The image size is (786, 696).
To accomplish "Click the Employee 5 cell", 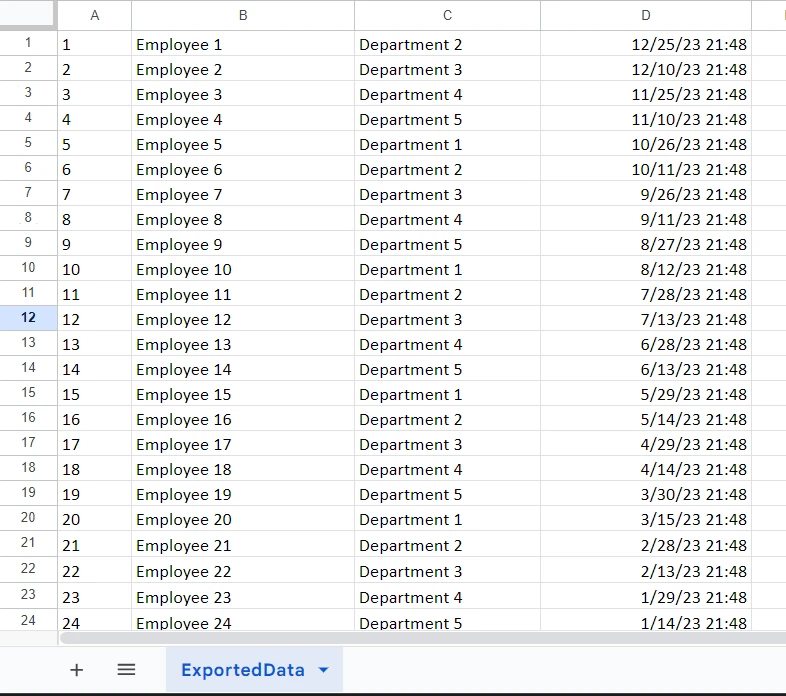I will (x=242, y=144).
